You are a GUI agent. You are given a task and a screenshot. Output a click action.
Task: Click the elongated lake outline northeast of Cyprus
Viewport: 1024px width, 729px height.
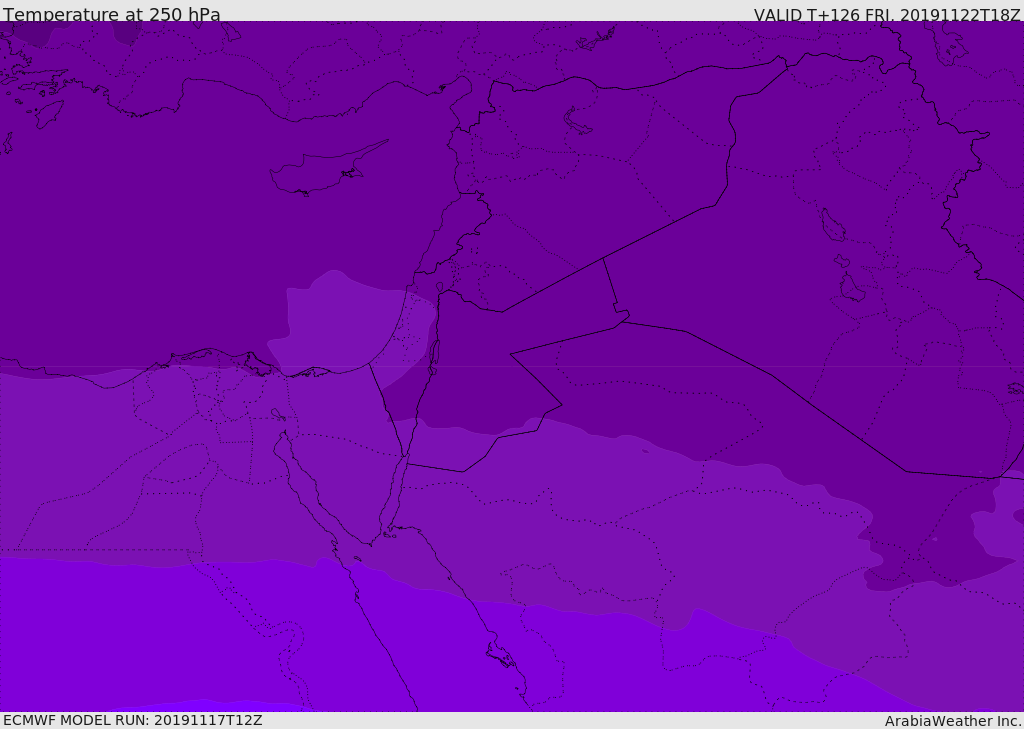[x=578, y=122]
